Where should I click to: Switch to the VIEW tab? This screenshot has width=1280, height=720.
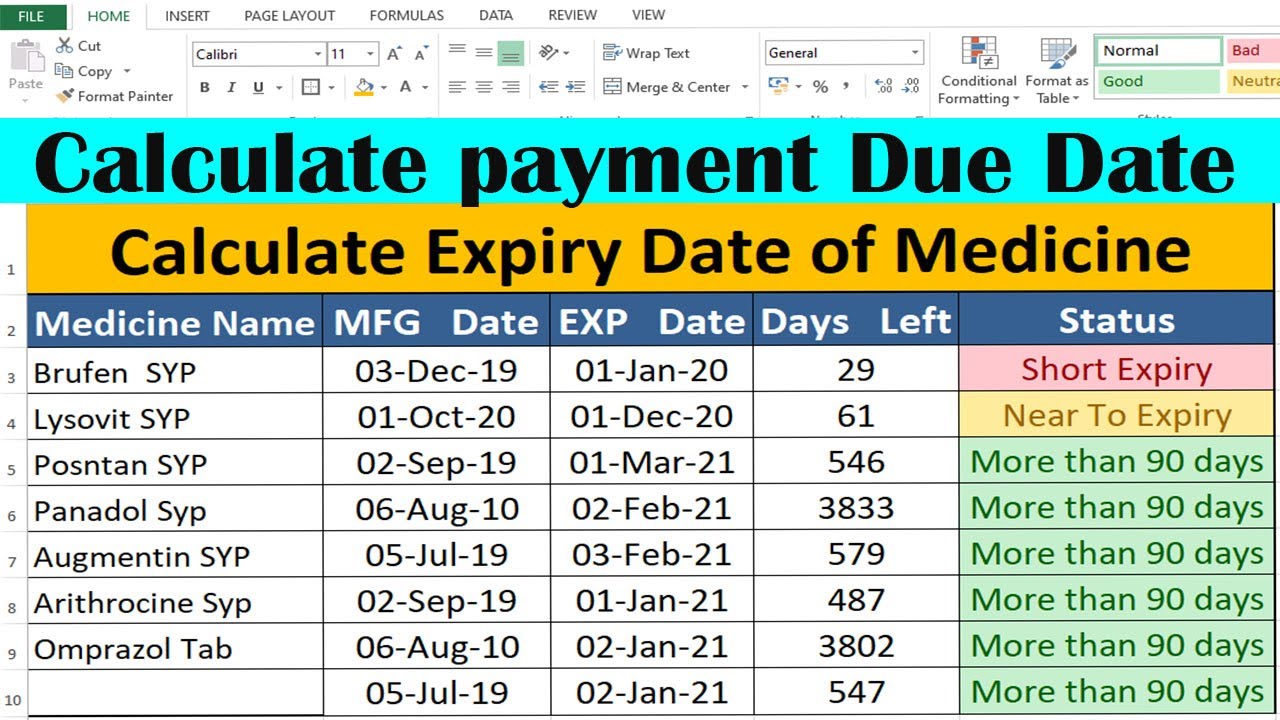pyautogui.click(x=649, y=16)
